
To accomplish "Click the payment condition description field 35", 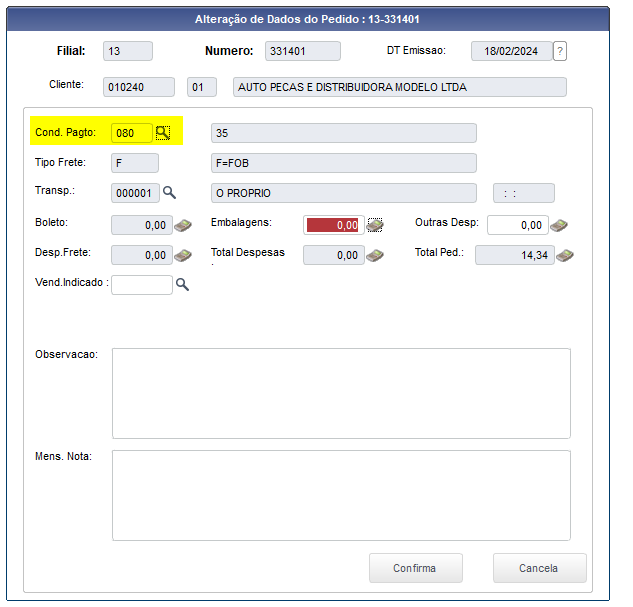I will click(x=344, y=133).
